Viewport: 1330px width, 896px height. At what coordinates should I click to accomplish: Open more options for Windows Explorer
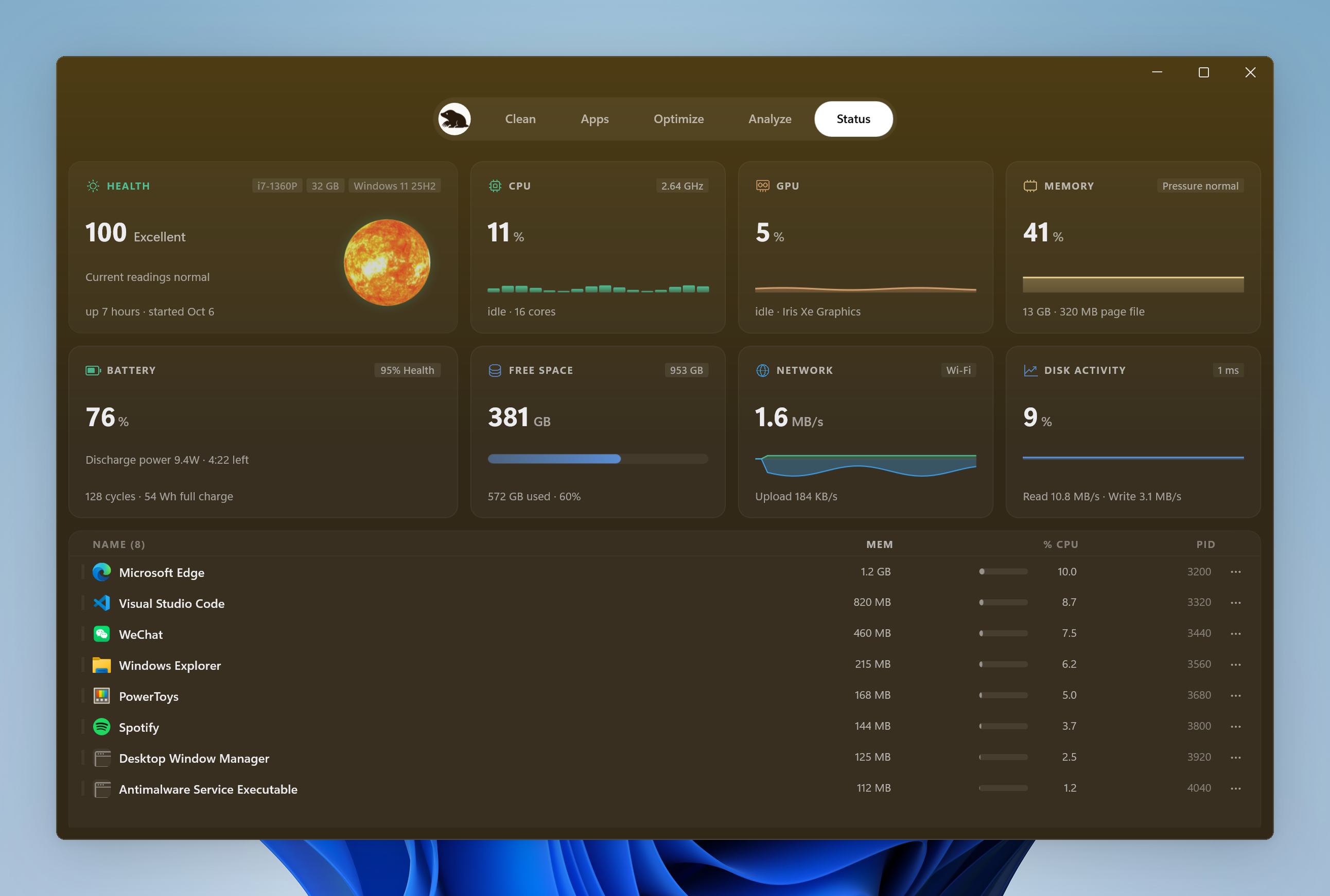coord(1235,664)
